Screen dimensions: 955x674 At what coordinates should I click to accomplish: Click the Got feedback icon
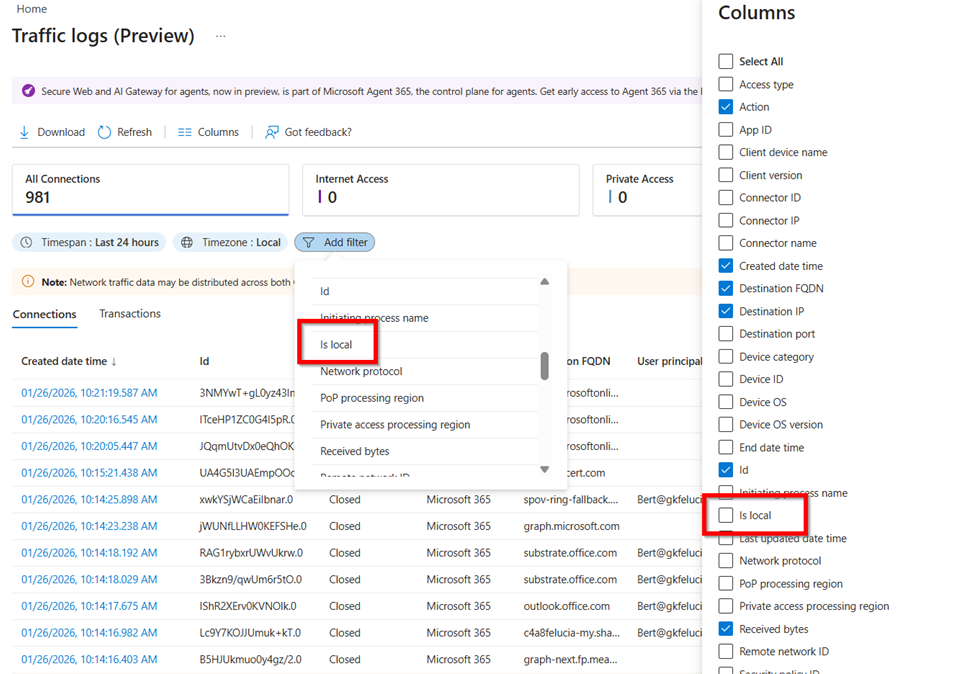click(x=271, y=131)
